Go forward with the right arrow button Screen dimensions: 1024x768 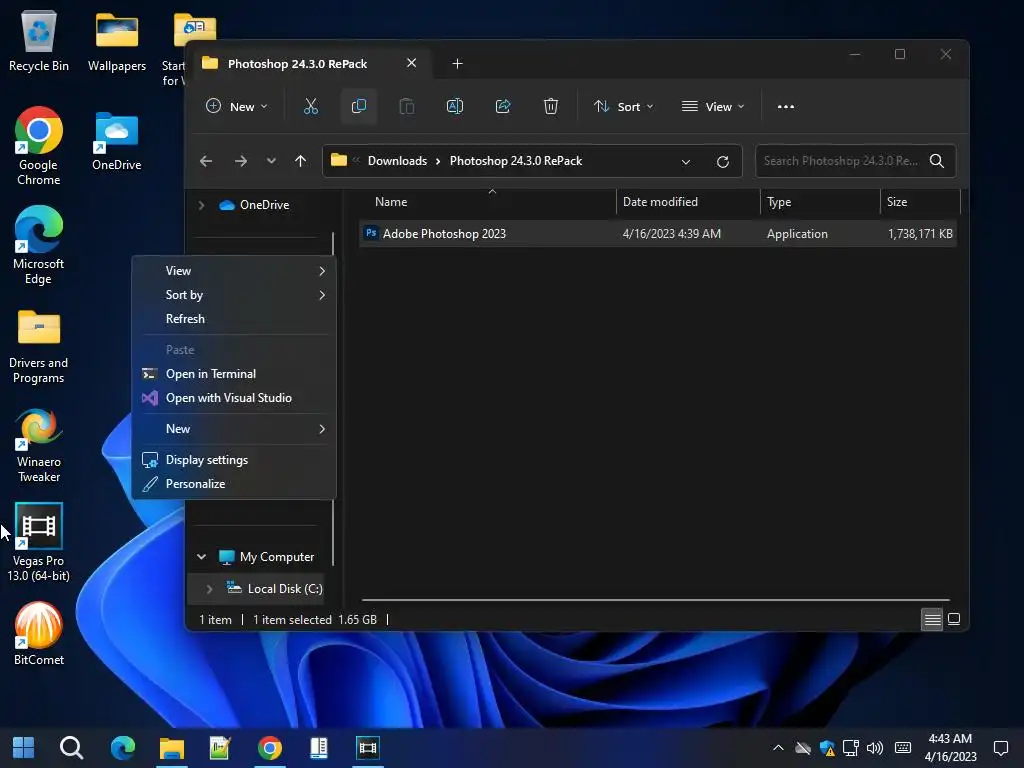tap(241, 161)
